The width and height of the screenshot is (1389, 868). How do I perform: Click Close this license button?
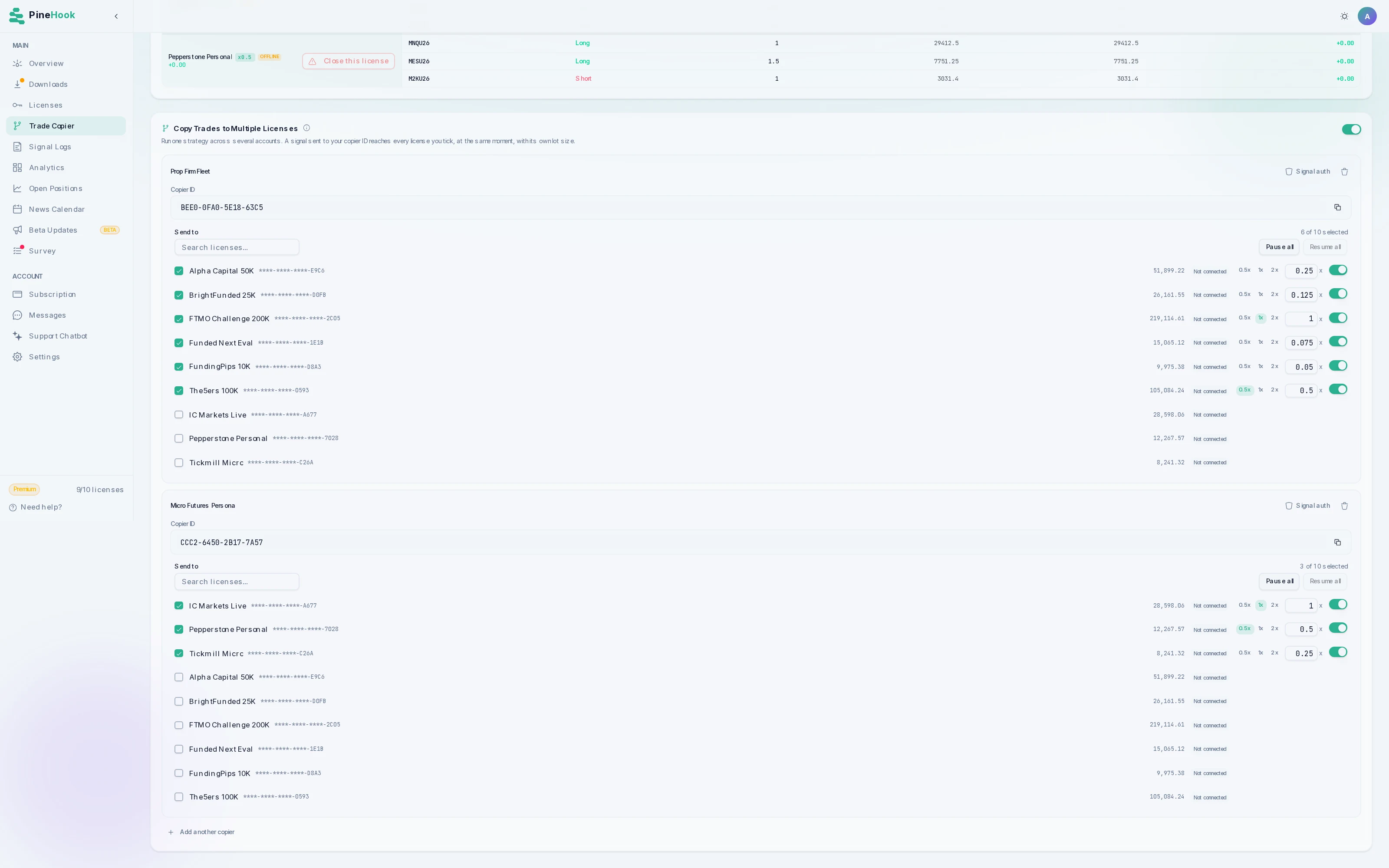coord(349,62)
